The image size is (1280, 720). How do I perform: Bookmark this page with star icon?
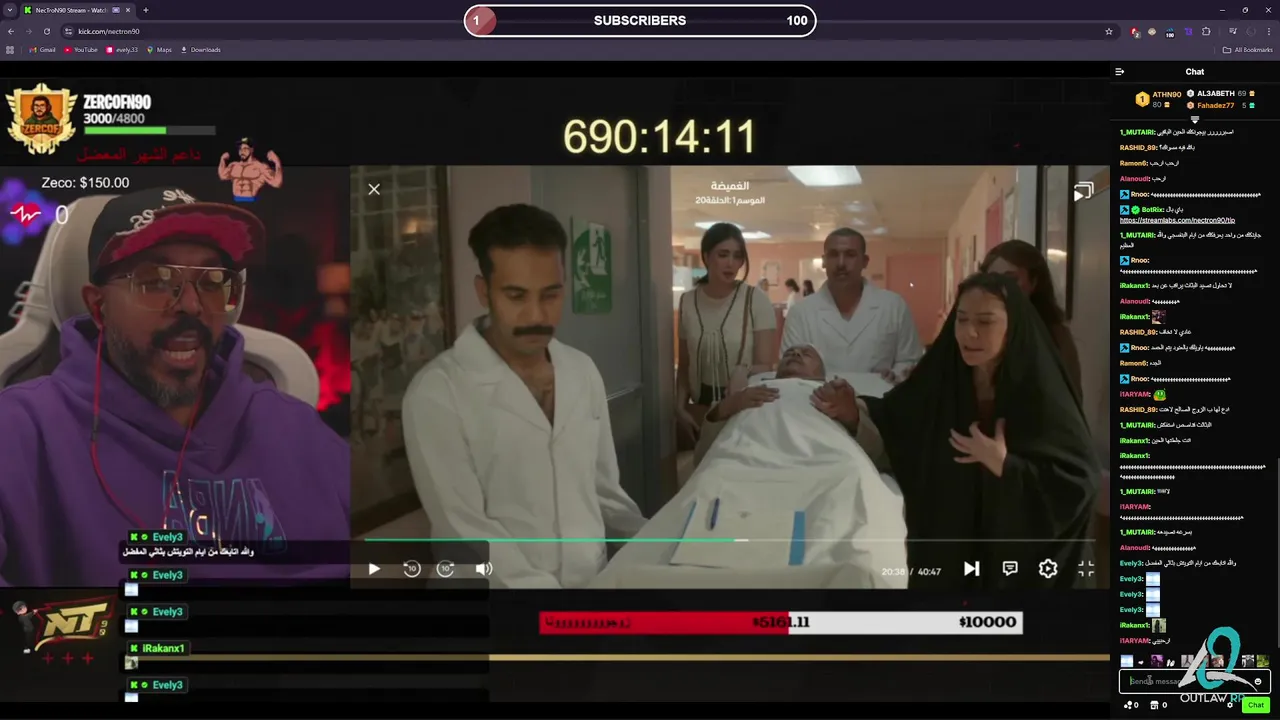pyautogui.click(x=1109, y=31)
